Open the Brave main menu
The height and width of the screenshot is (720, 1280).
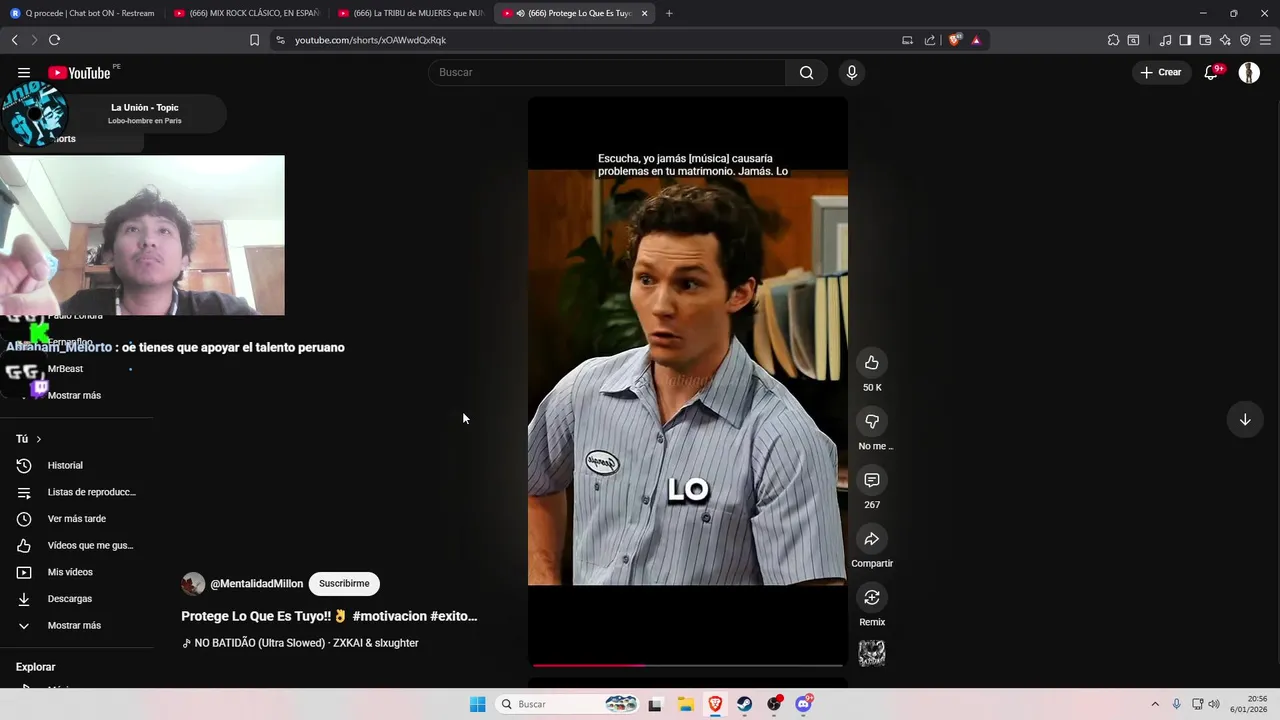click(1265, 40)
